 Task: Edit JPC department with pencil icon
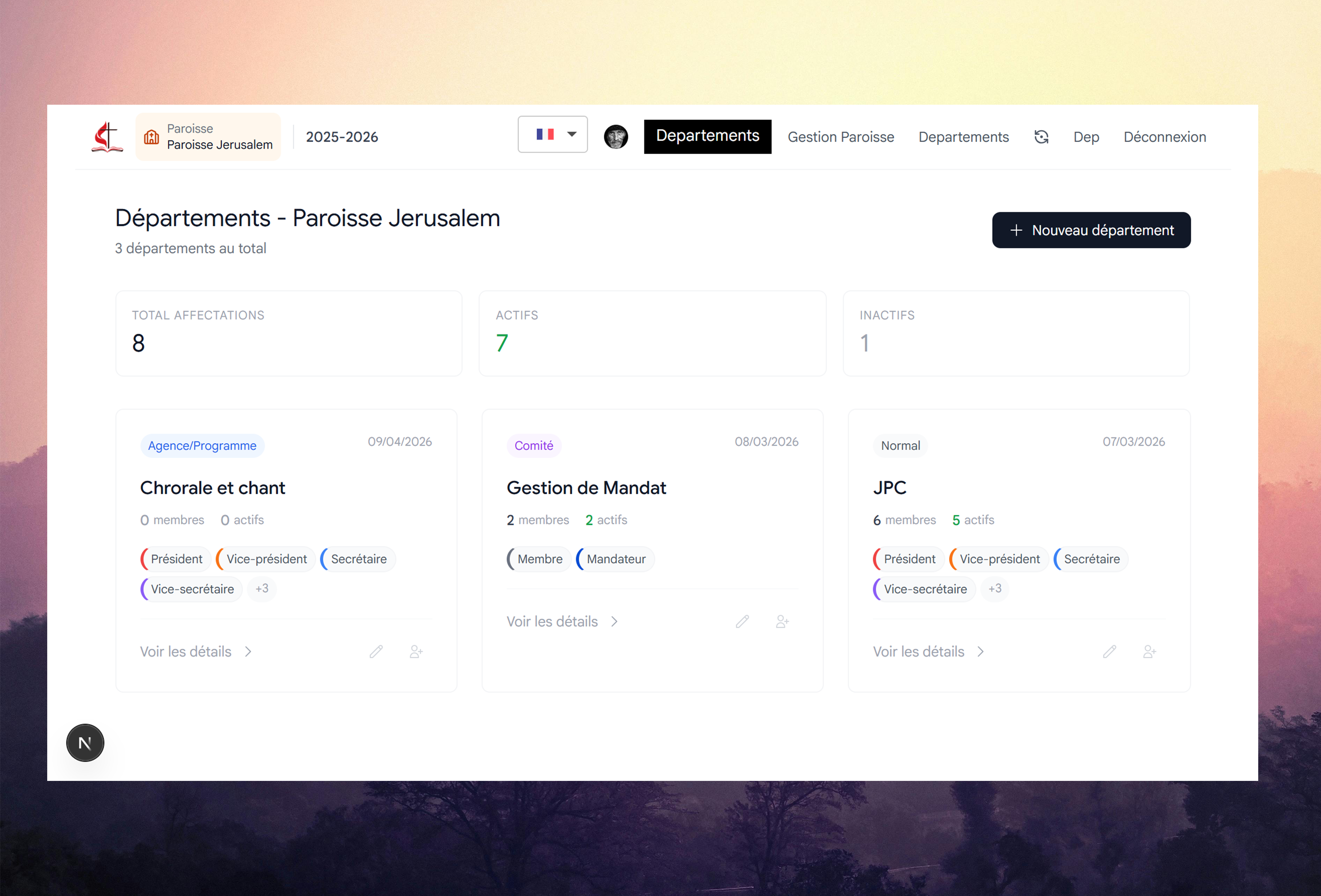point(1110,652)
